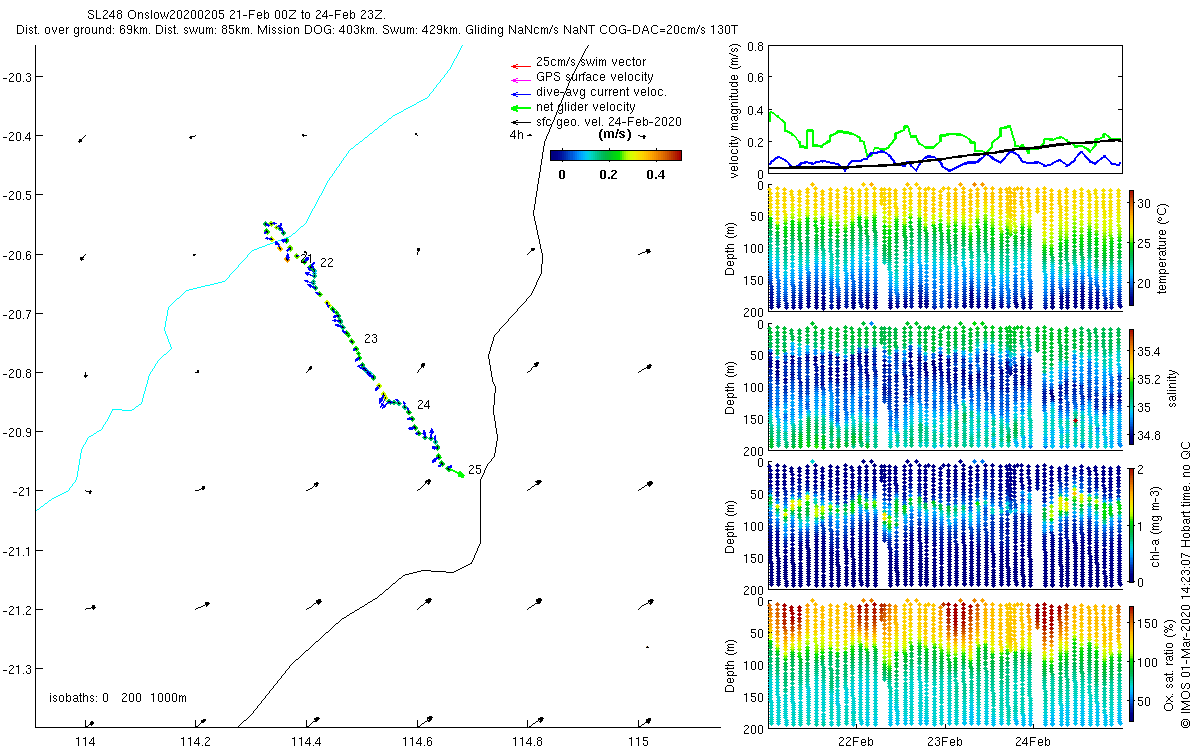
Task: Click the green net glider velocity marker
Action: pyautogui.click(x=517, y=108)
